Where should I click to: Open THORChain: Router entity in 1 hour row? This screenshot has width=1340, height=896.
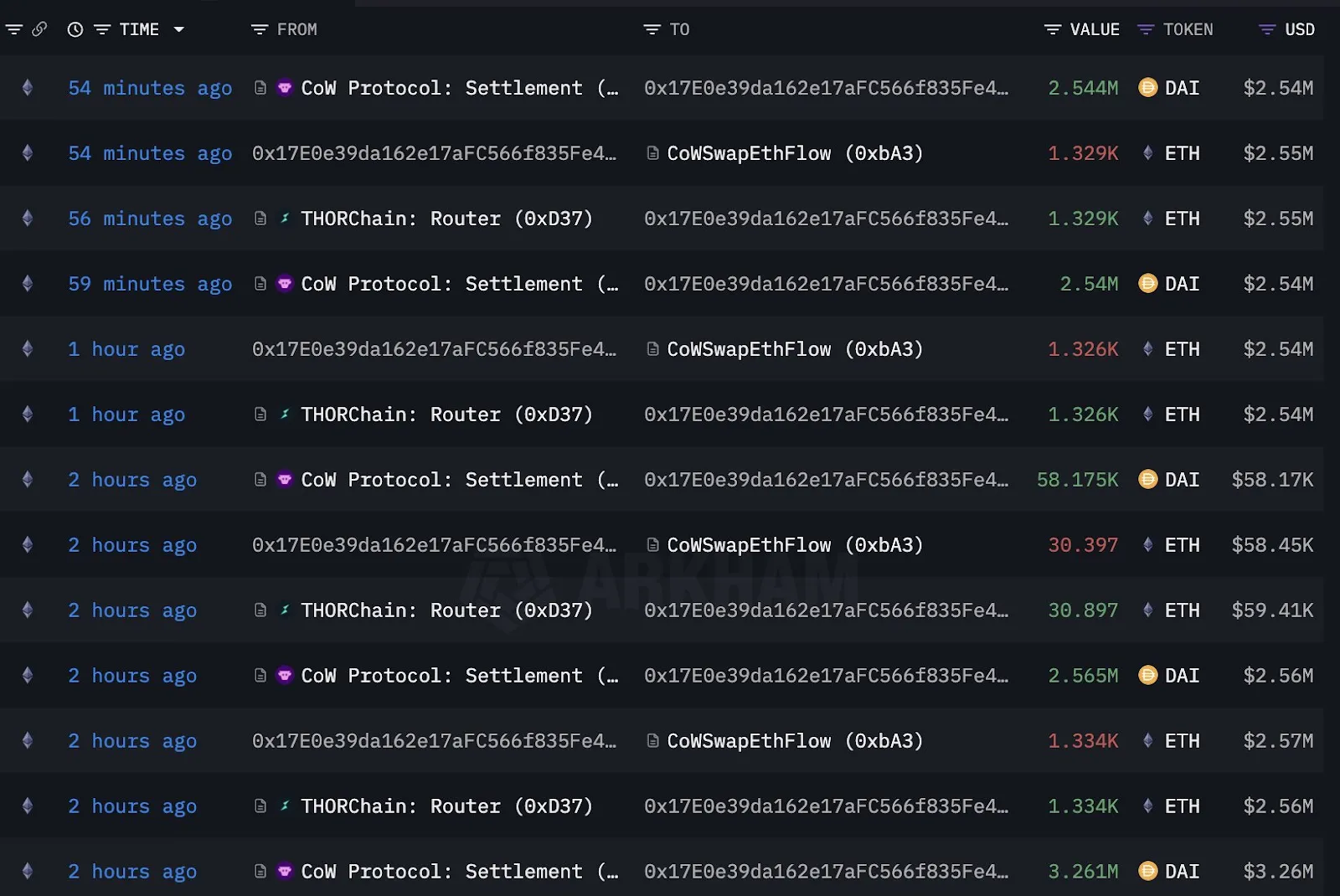pyautogui.click(x=446, y=415)
